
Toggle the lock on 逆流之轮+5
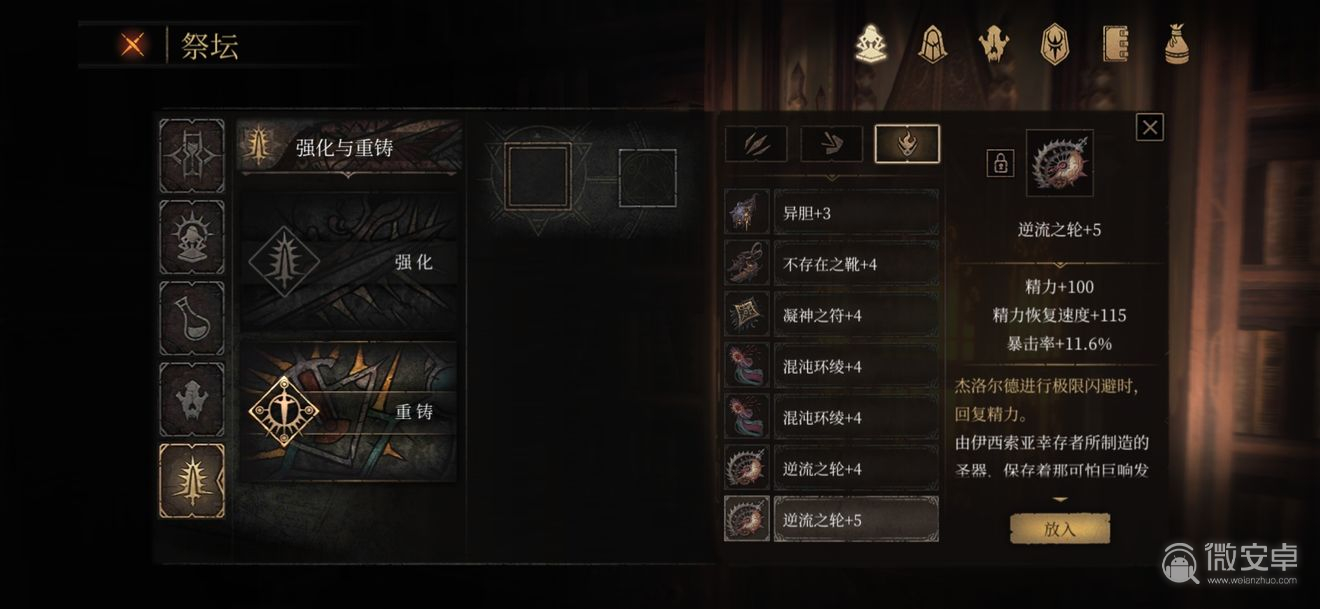(x=1000, y=163)
